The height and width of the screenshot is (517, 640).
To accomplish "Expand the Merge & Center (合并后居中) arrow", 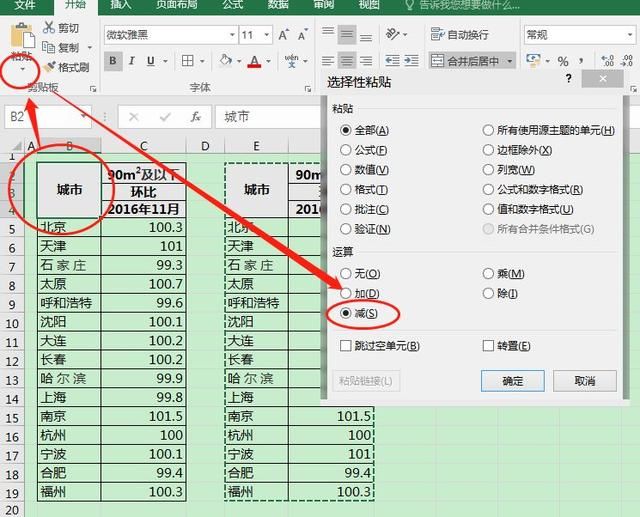I will click(x=510, y=61).
